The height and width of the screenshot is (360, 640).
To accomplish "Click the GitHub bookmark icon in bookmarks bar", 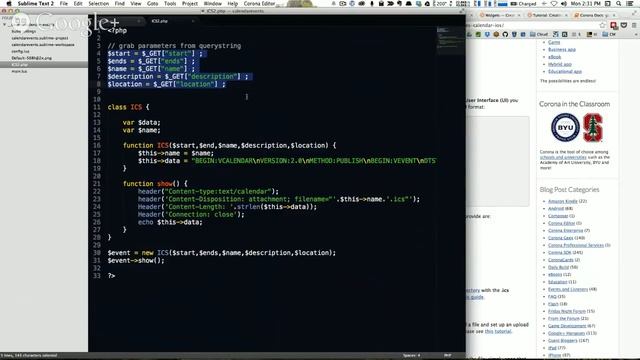I will click(x=505, y=35).
